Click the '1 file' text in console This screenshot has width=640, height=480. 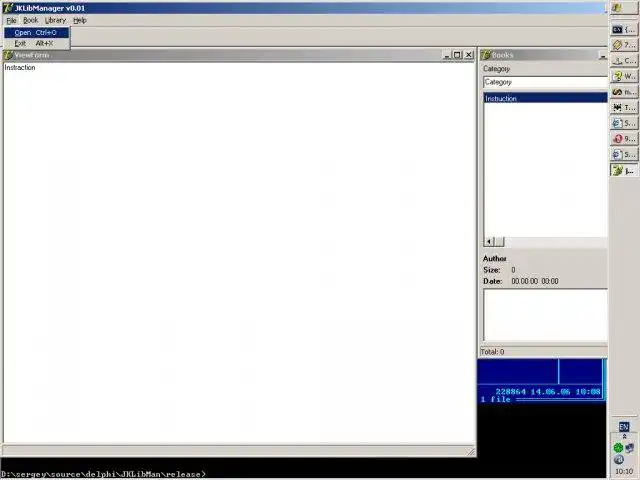(x=496, y=399)
